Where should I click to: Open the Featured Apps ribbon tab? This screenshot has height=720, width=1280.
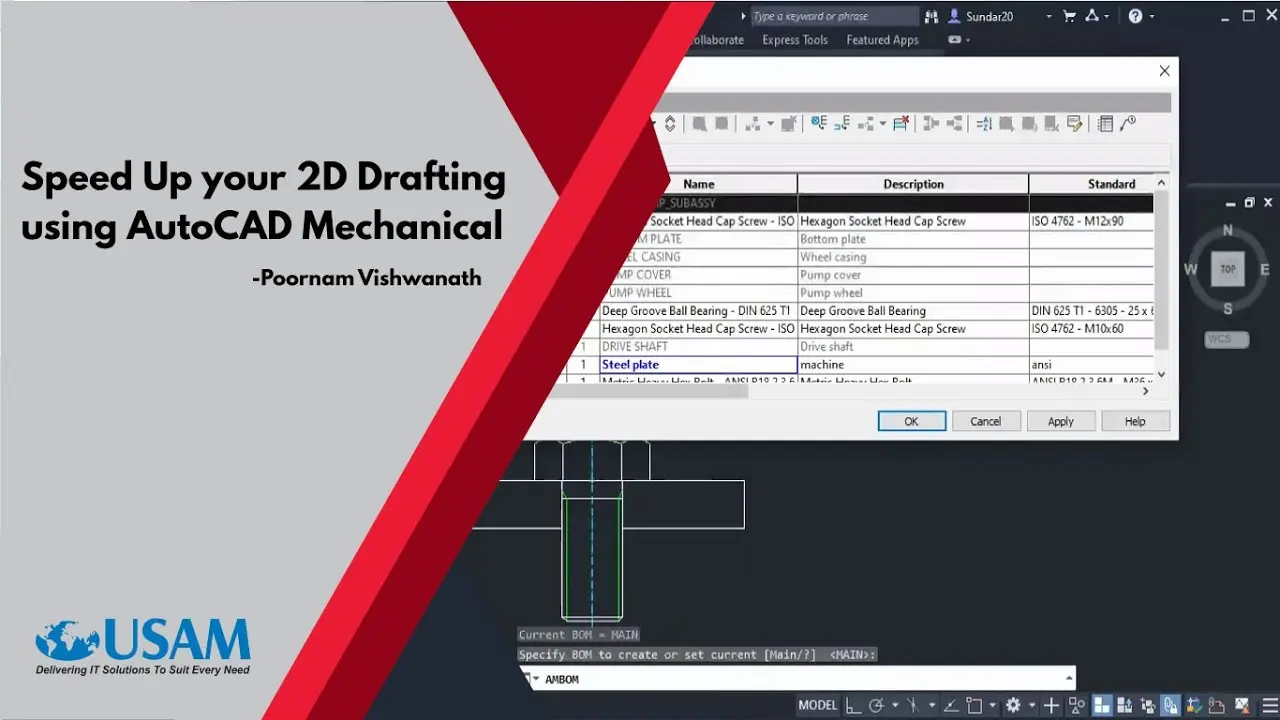(x=882, y=40)
